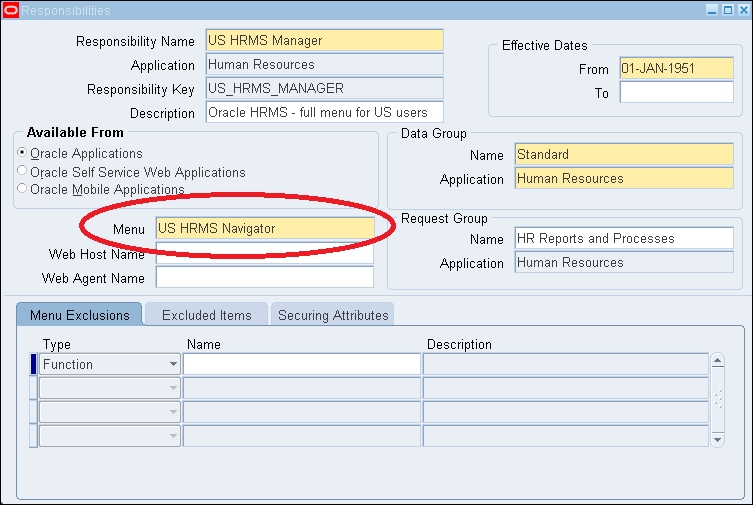Click the Menu field US HRMS Navigator
753x505 pixels.
[x=265, y=228]
